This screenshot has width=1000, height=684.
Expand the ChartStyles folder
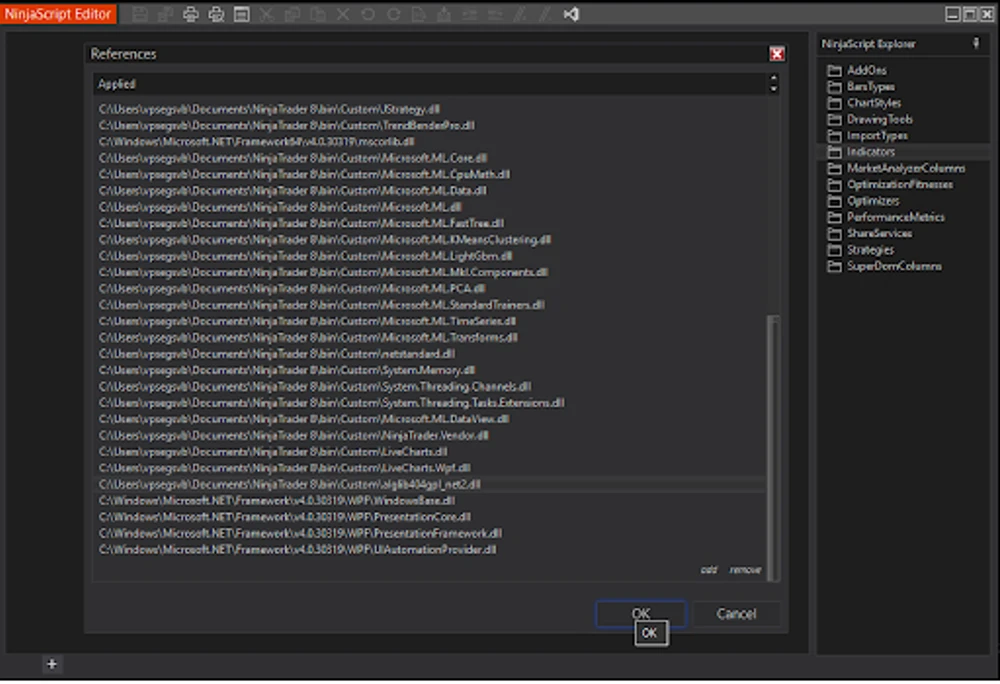(x=865, y=103)
